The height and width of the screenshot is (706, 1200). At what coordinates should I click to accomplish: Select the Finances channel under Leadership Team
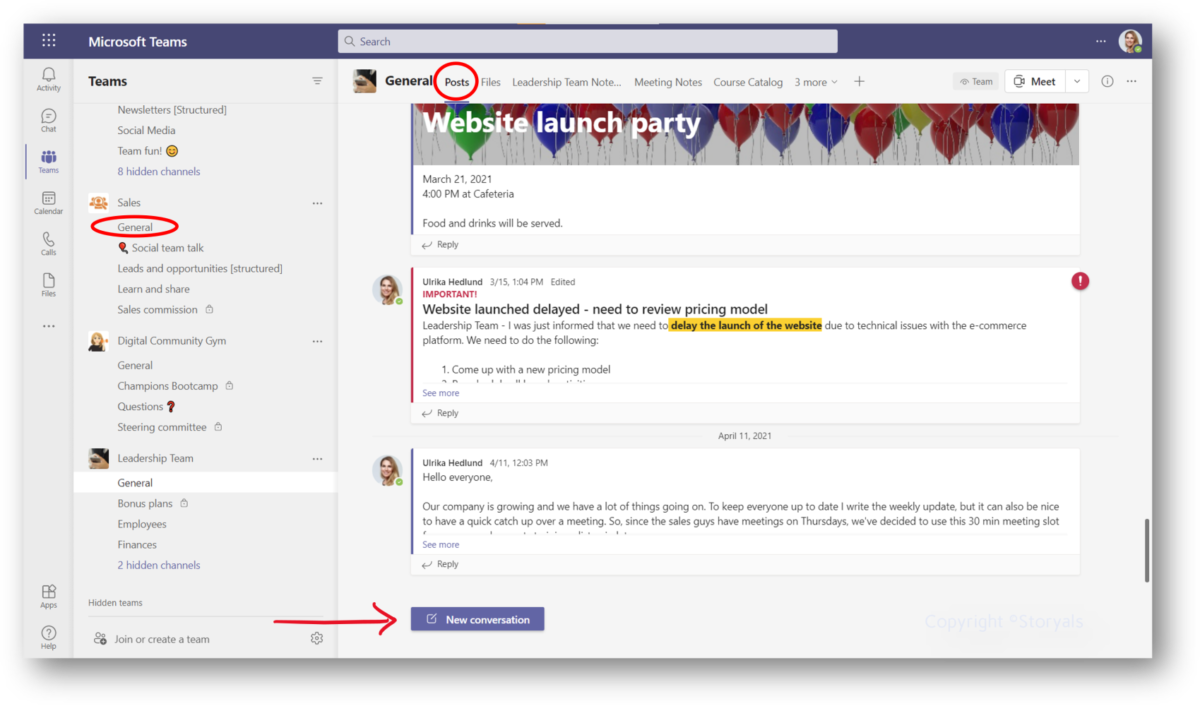pos(136,544)
